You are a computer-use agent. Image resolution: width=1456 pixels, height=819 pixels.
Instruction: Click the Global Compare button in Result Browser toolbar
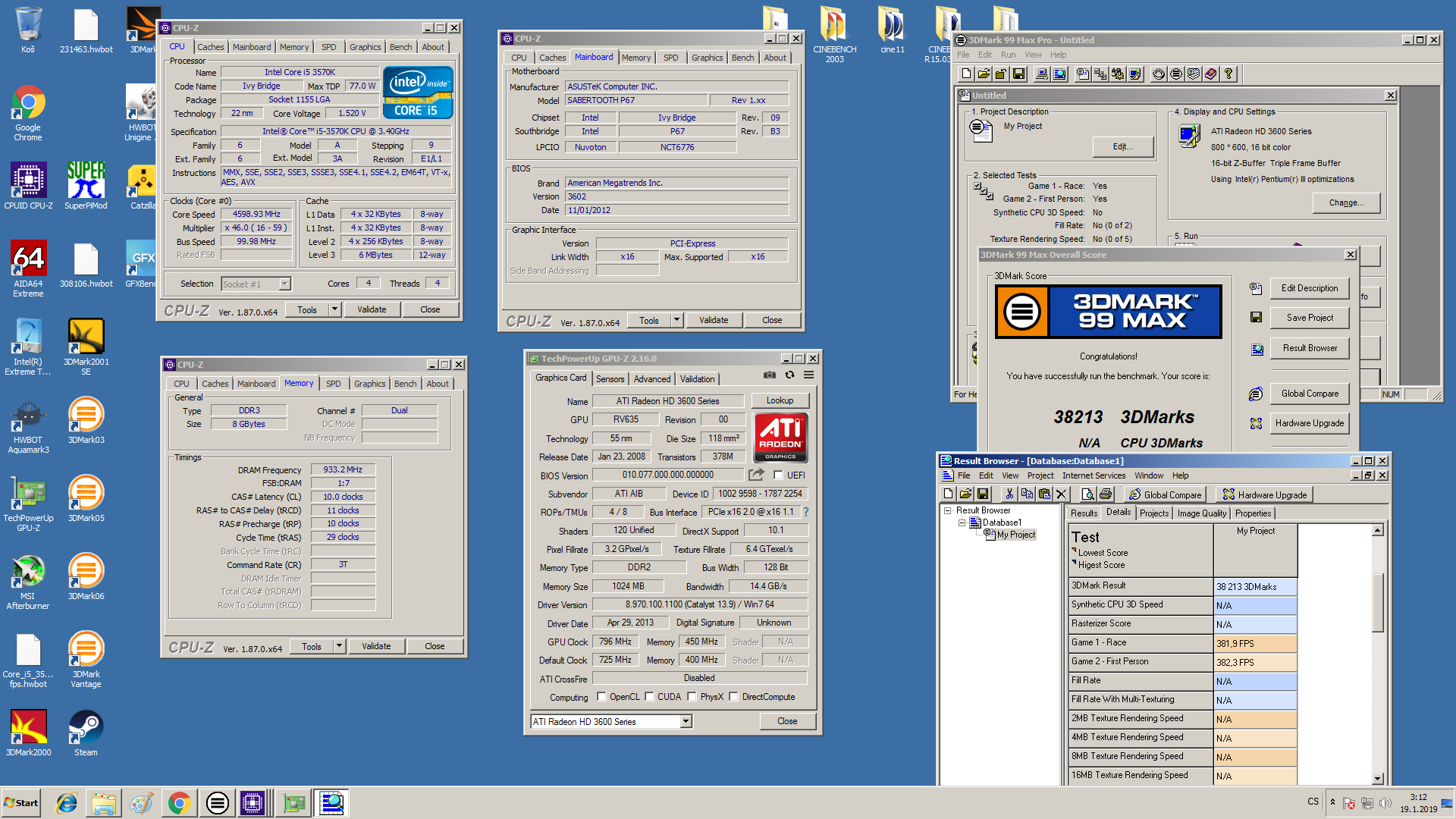[x=1166, y=494]
